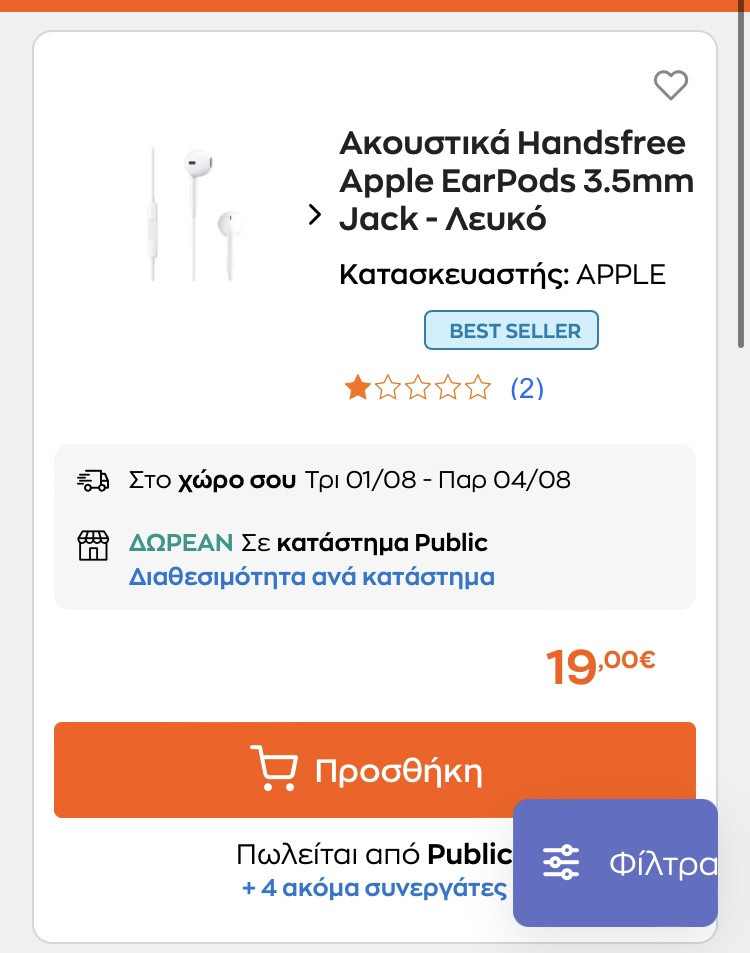Click the filter sliders icon
The image size is (750, 953).
coord(561,862)
